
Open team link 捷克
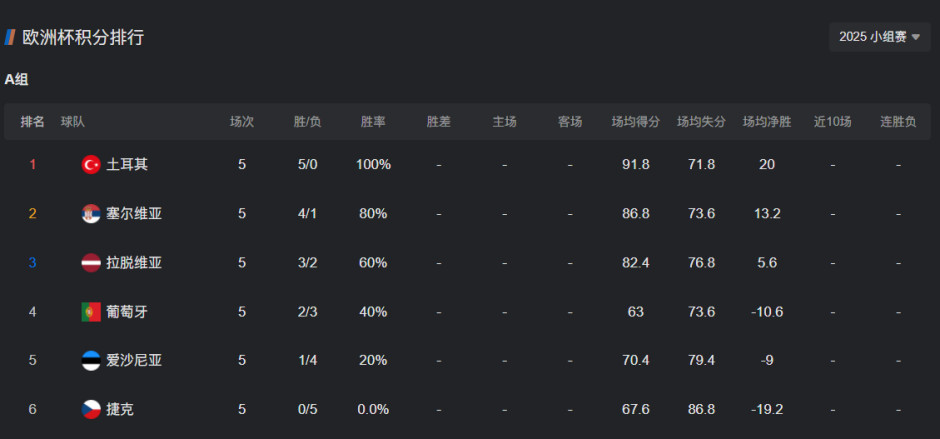coord(120,409)
